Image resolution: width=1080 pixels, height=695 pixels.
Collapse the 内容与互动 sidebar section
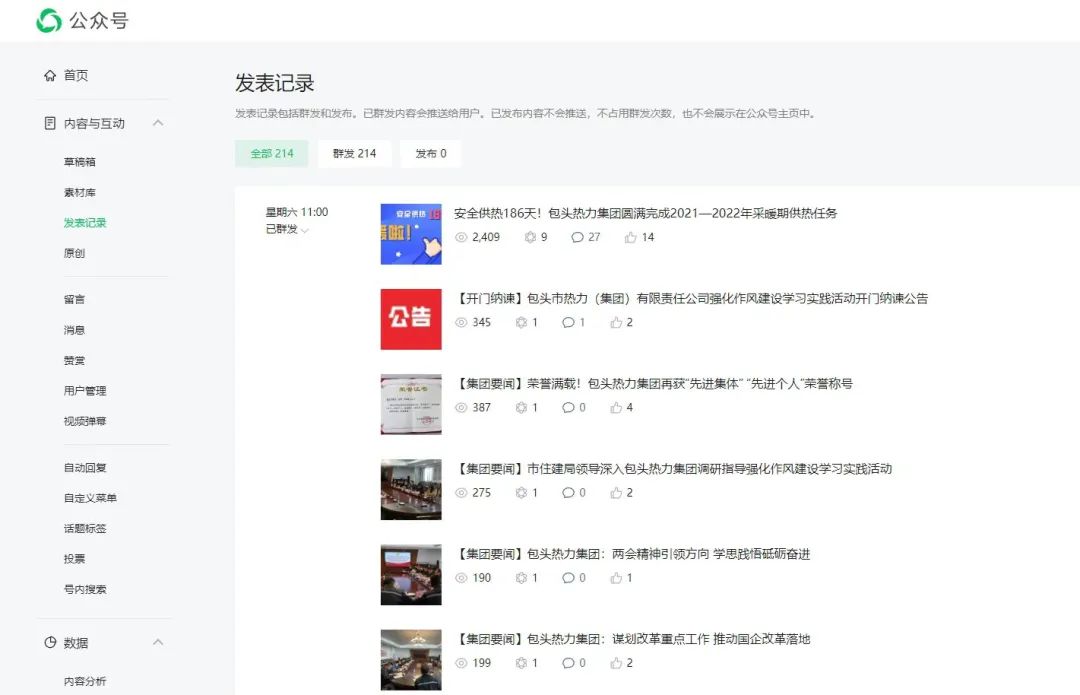[x=158, y=123]
